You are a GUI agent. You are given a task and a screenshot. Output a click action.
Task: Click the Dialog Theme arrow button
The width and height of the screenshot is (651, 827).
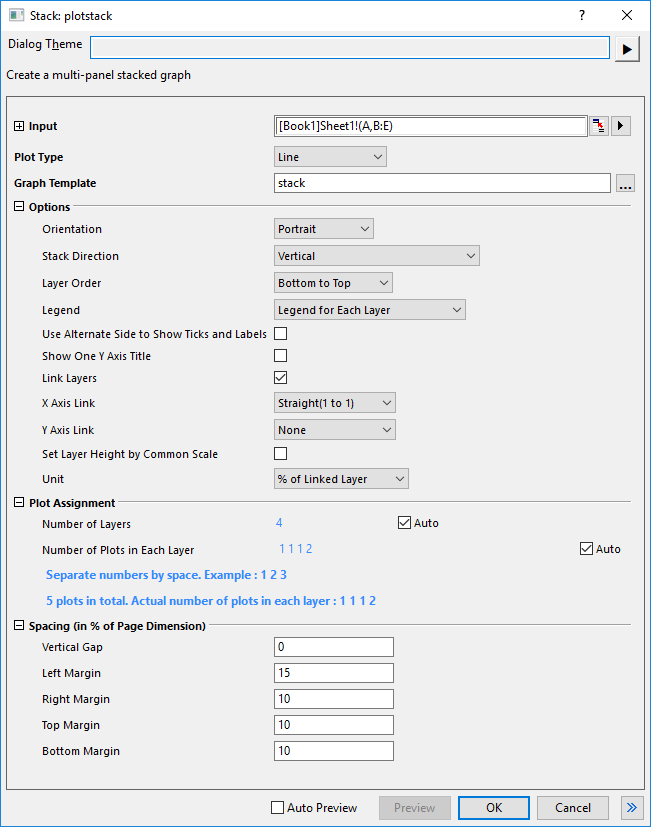tap(627, 49)
